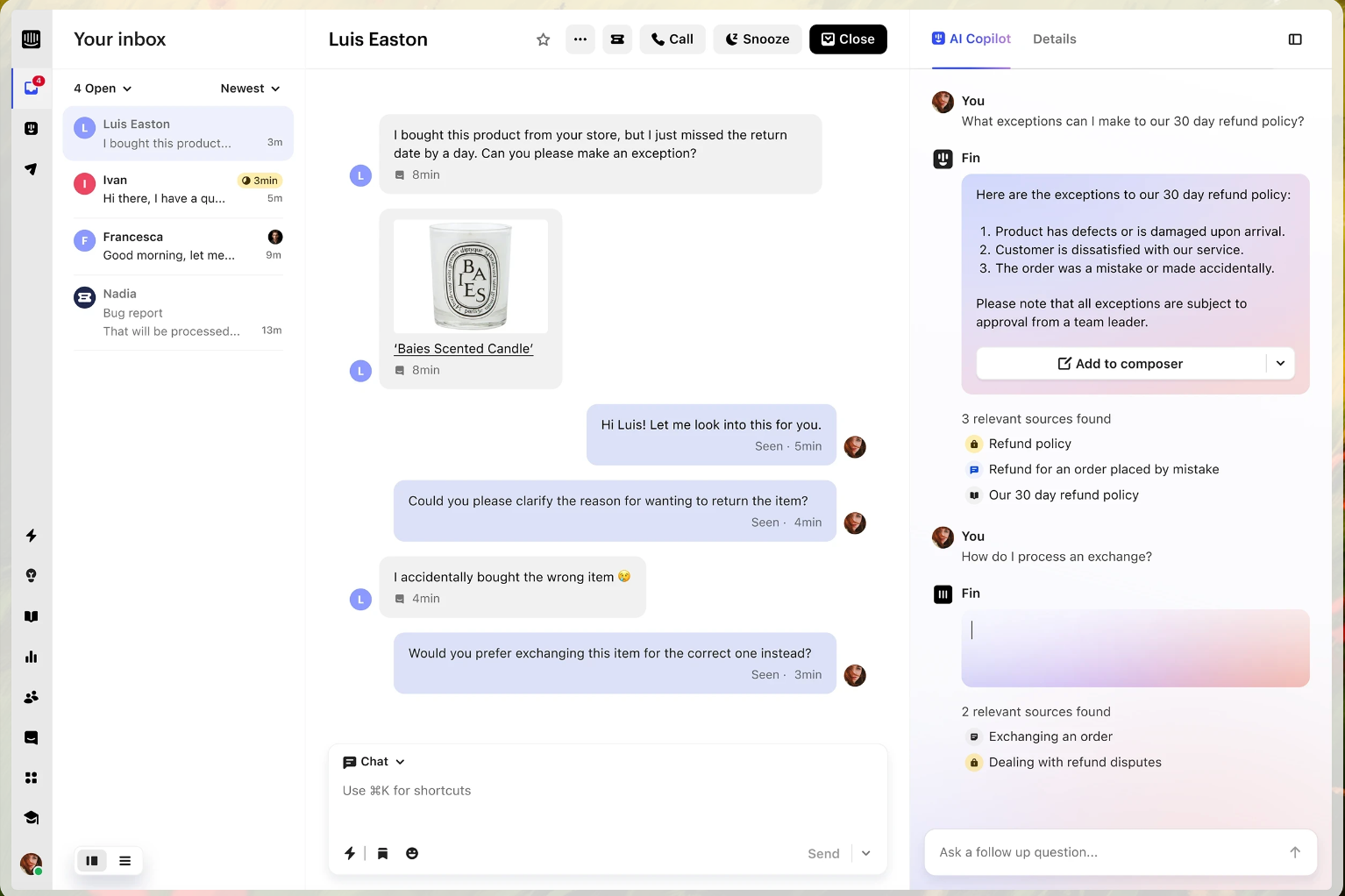Switch to the Details tab
Viewport: 1345px width, 896px height.
tap(1055, 39)
